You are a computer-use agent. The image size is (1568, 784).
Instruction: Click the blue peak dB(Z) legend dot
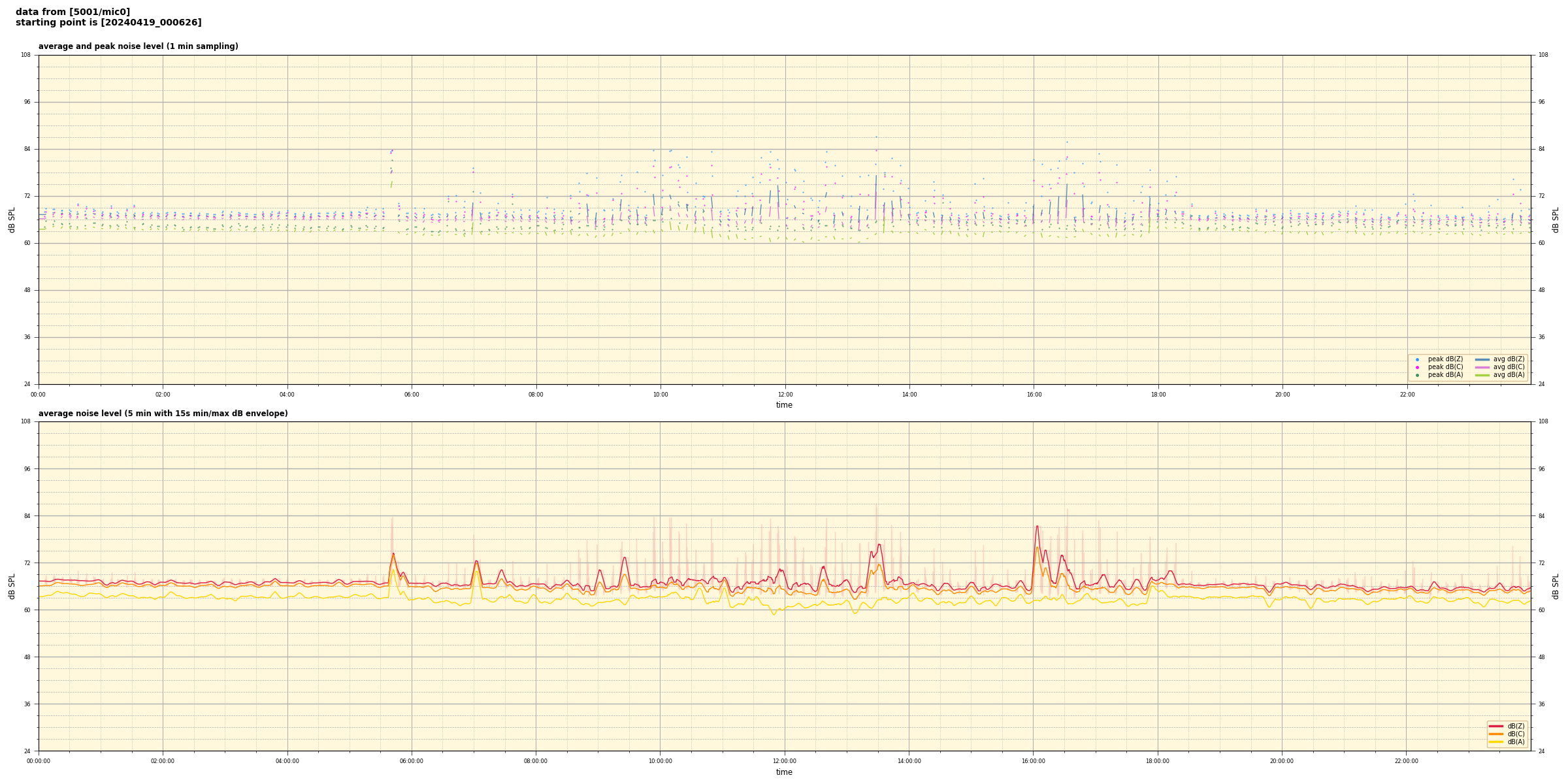click(1417, 359)
